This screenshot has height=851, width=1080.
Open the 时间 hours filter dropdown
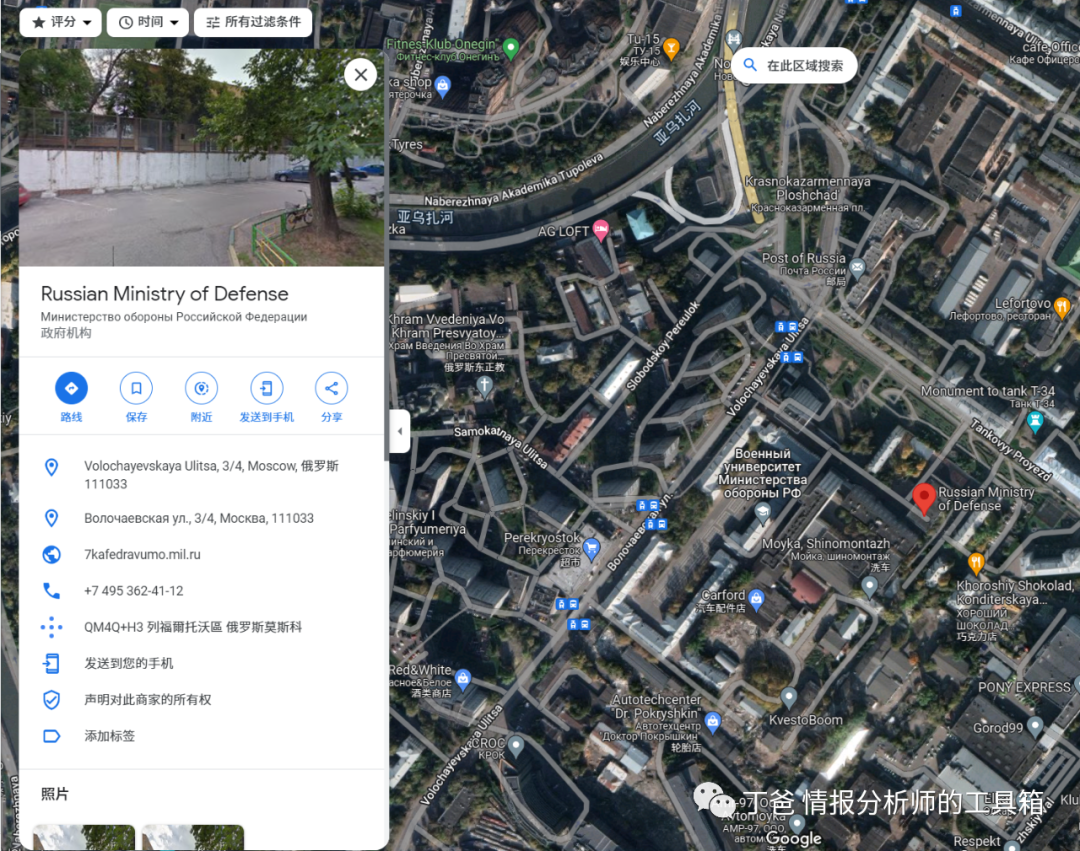coord(148,22)
